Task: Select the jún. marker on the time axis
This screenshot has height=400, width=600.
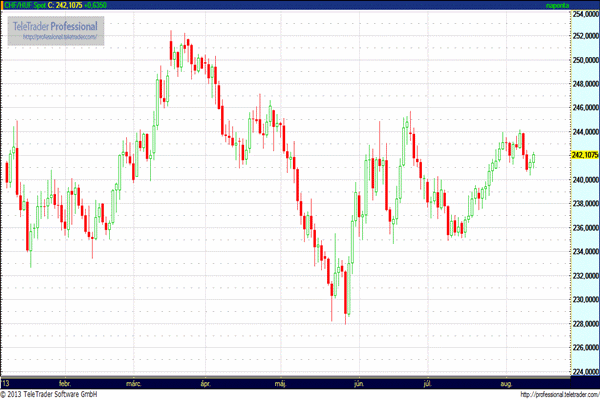Action: [357, 383]
